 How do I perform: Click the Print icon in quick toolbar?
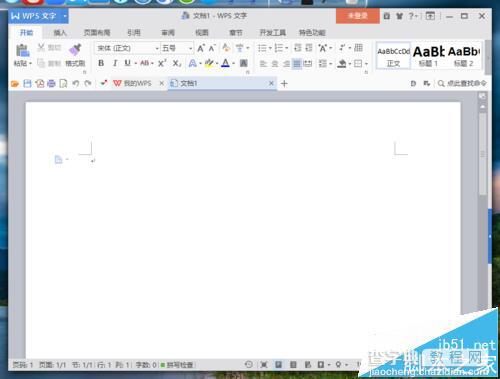click(x=51, y=84)
